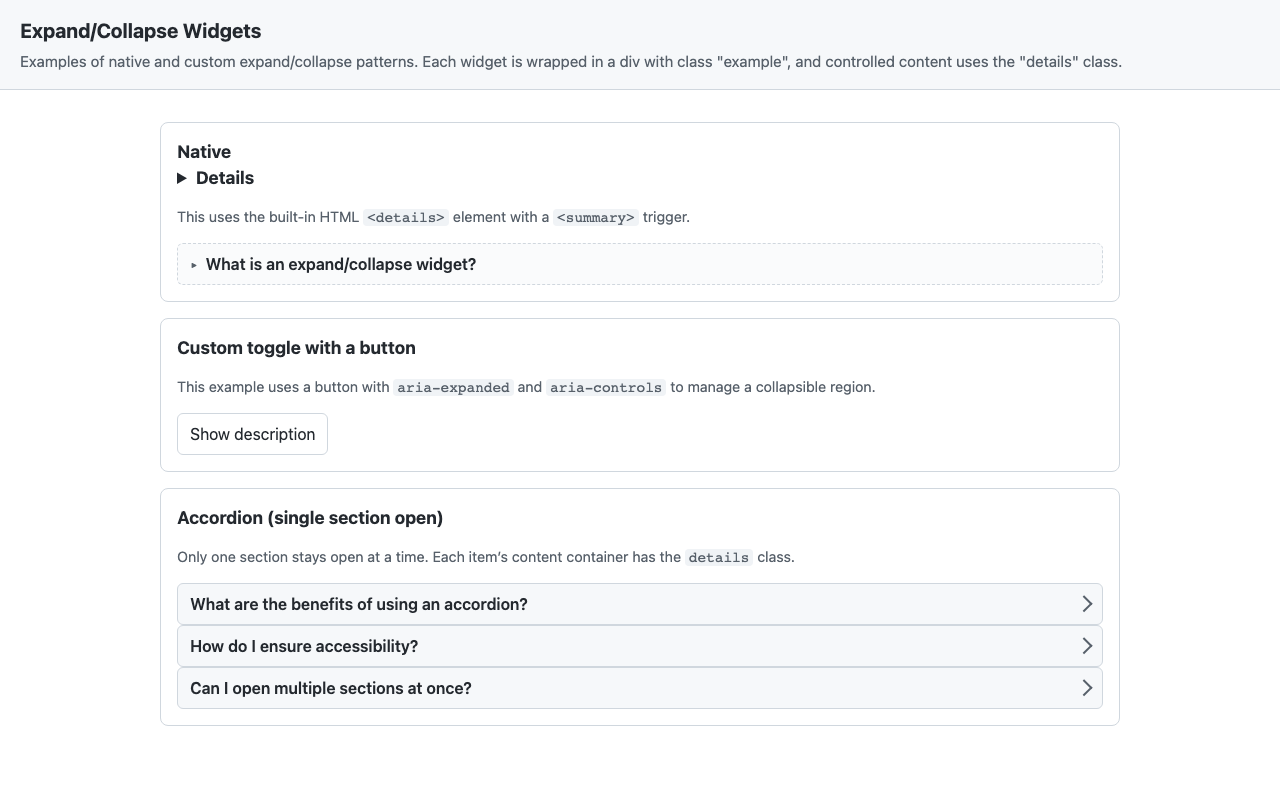Open the 'What is an expand/collapse widget?' section
Viewport: 1280px width, 800px height.
[x=340, y=264]
